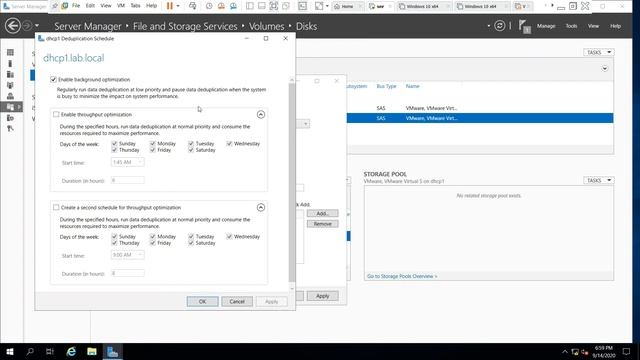
Task: Click the VMware send Ctrl+Alt+Del icon
Action: [193, 6]
